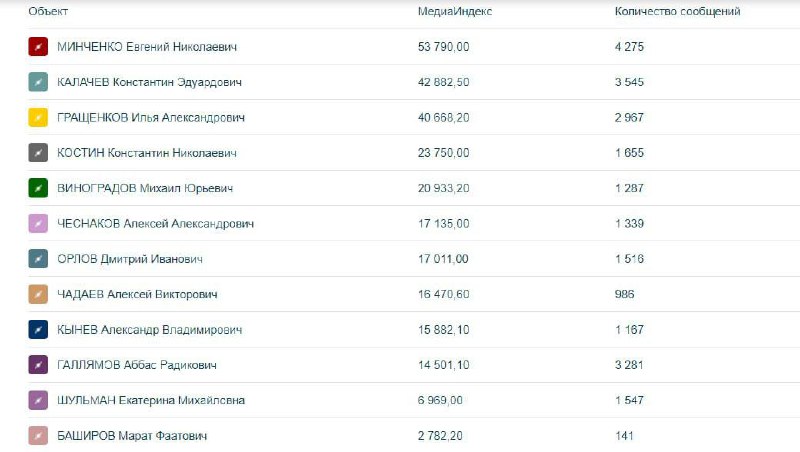Click the violet icon beside ШУЛЬМАН
The width and height of the screenshot is (800, 452).
38,400
